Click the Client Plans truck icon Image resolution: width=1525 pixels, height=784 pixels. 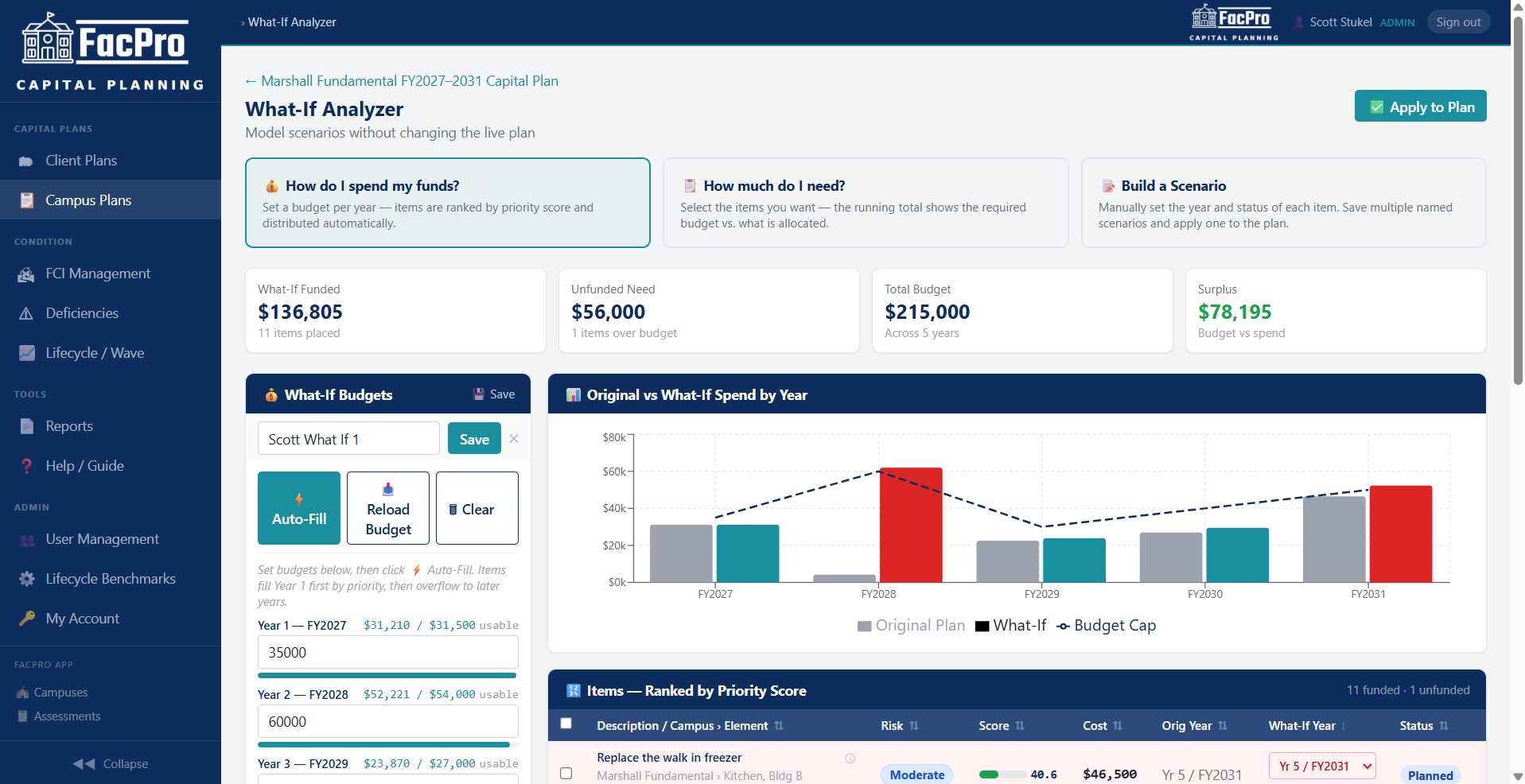(x=26, y=161)
